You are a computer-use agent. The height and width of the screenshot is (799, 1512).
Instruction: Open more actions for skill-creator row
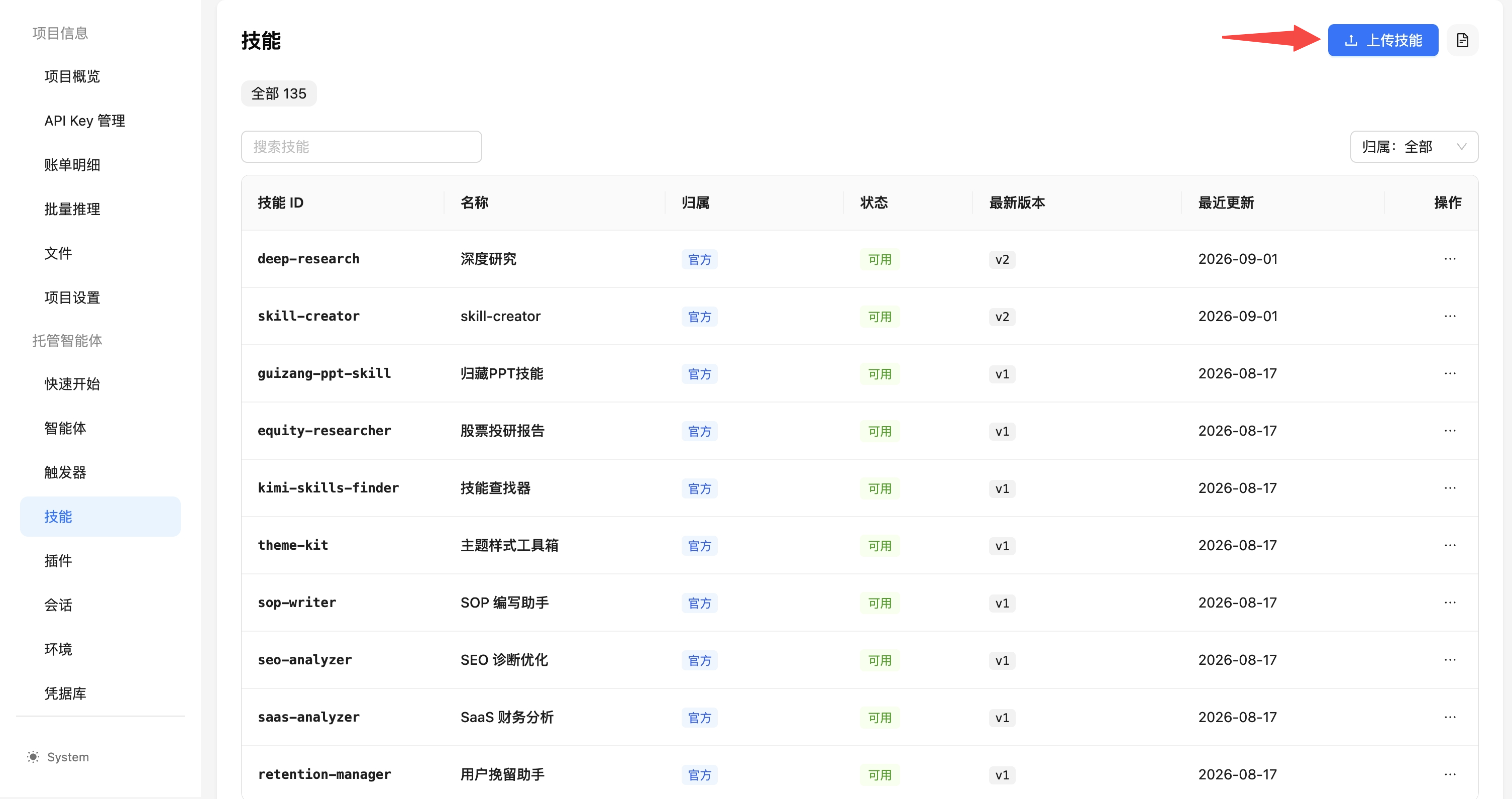click(x=1450, y=317)
